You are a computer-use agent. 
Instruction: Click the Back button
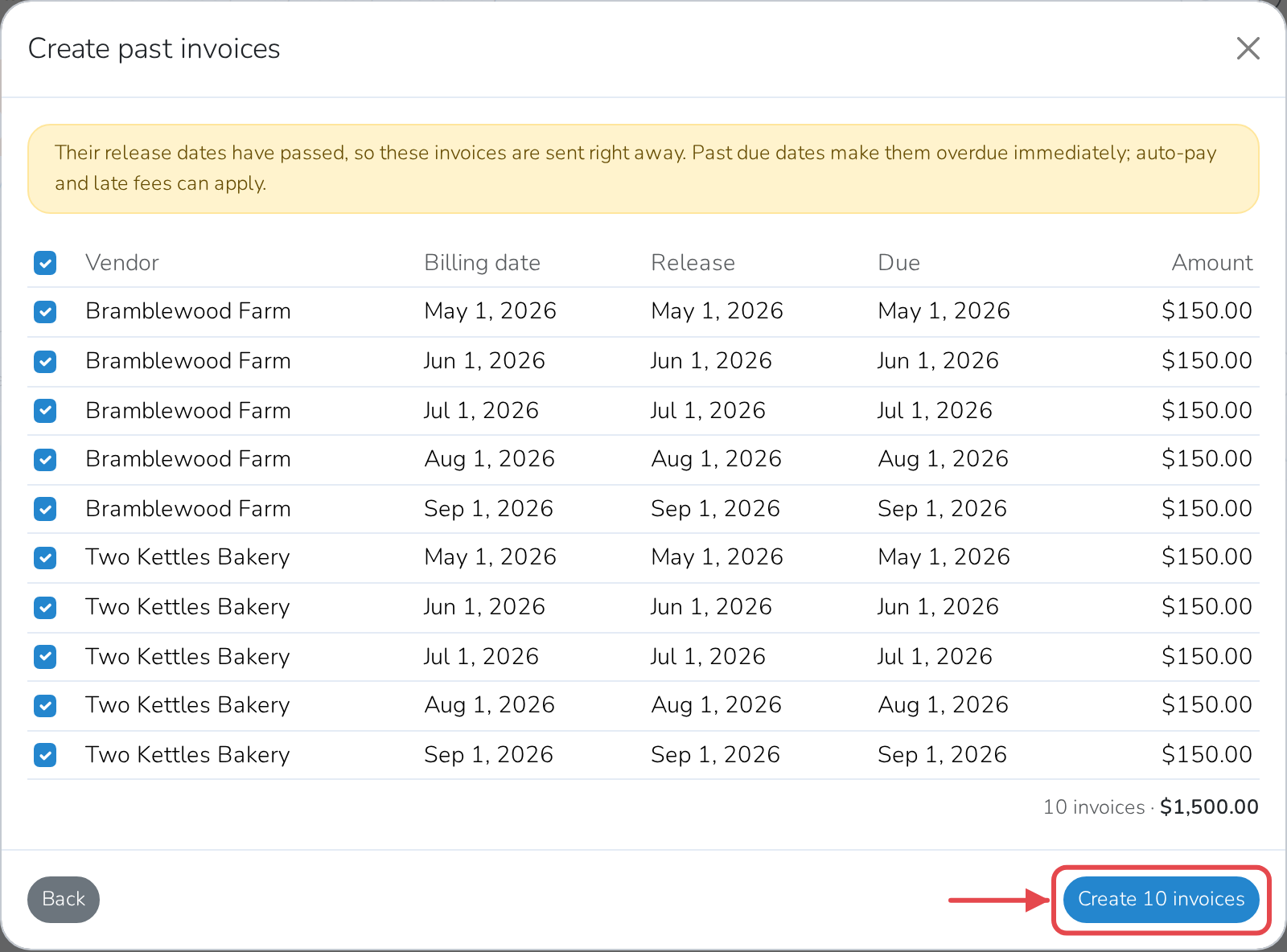pos(64,899)
